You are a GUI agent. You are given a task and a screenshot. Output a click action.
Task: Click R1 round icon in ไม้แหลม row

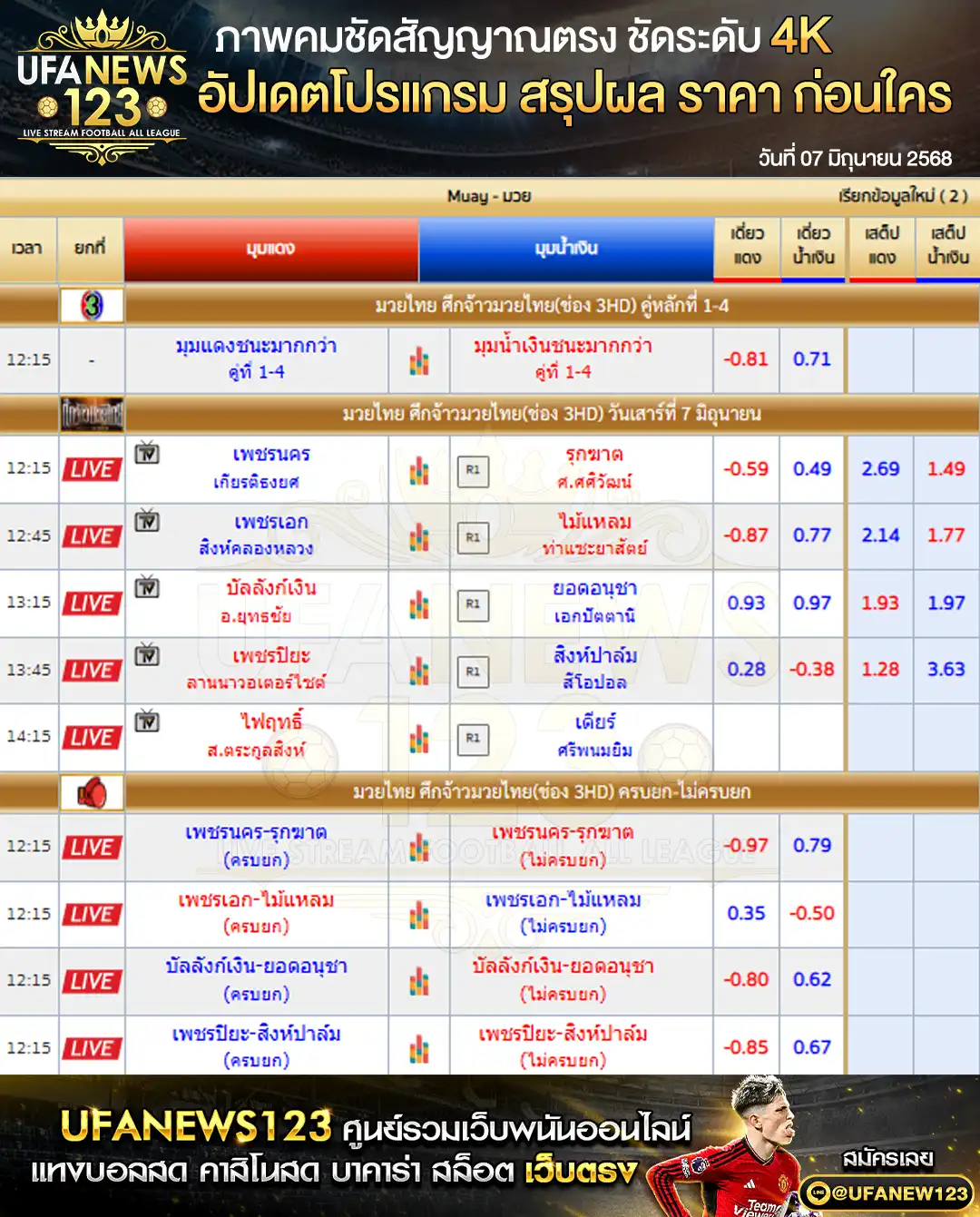[x=473, y=537]
